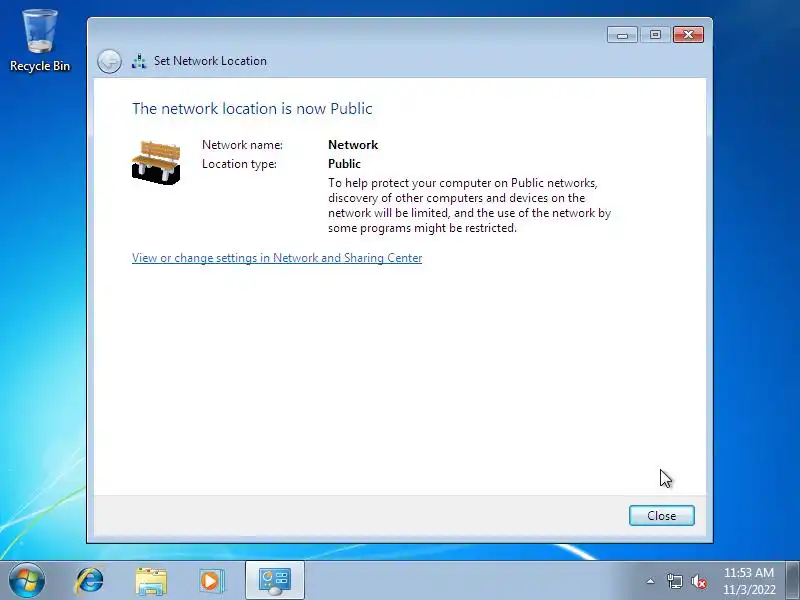Viewport: 800px width, 600px height.
Task: Click the Set Network Location title icon
Action: point(139,61)
